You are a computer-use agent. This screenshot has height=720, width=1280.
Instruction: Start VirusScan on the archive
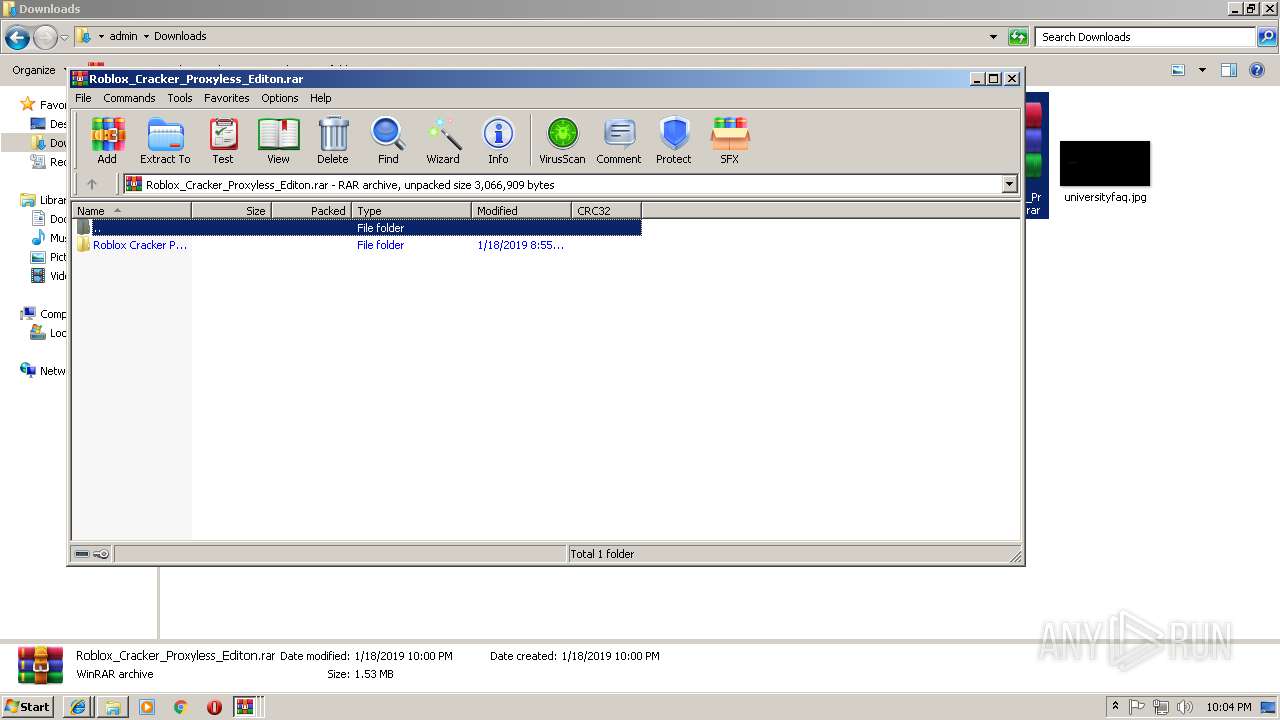click(x=562, y=140)
